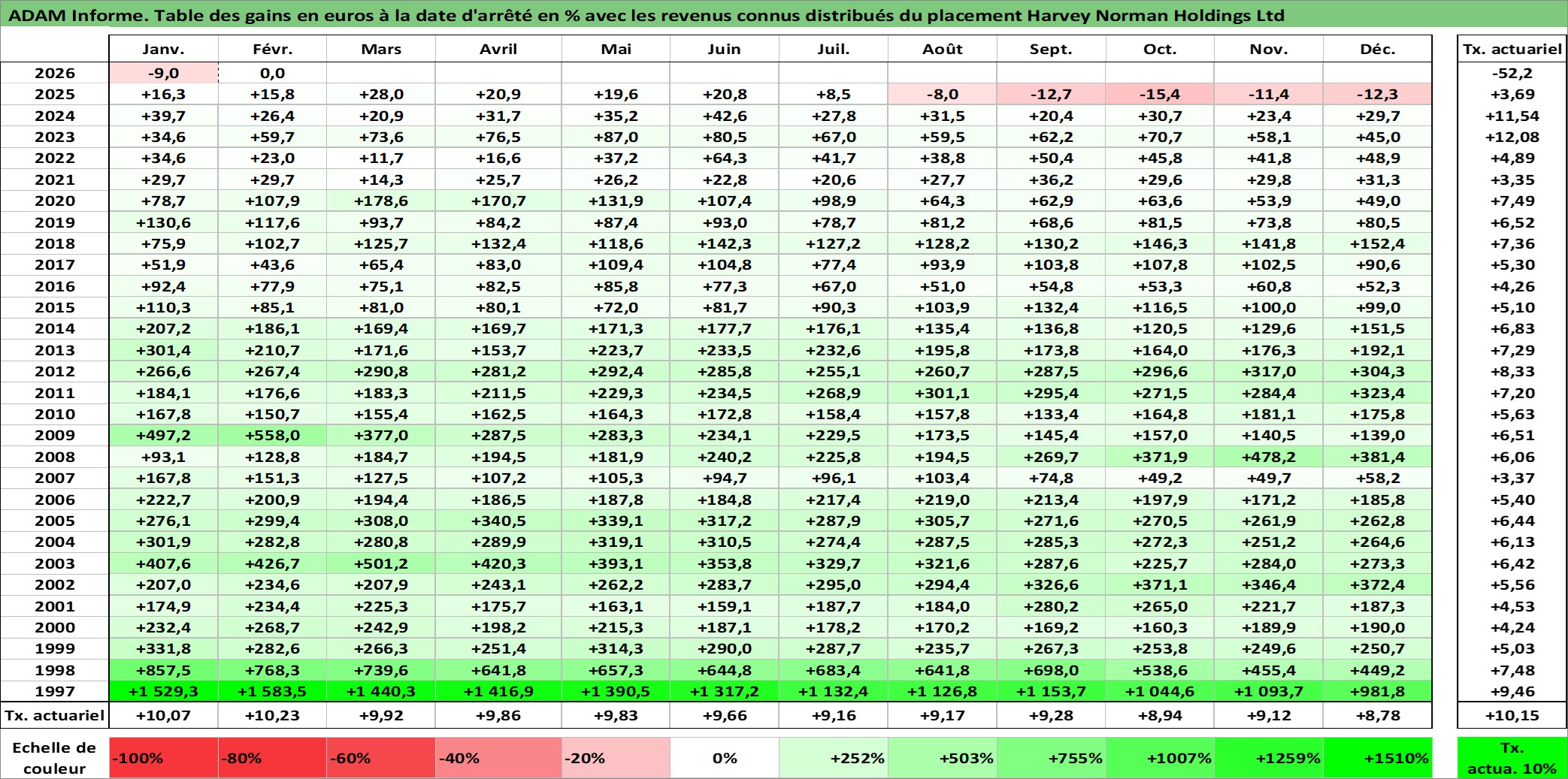Select the -8,0 cell for August 2025

942,94
